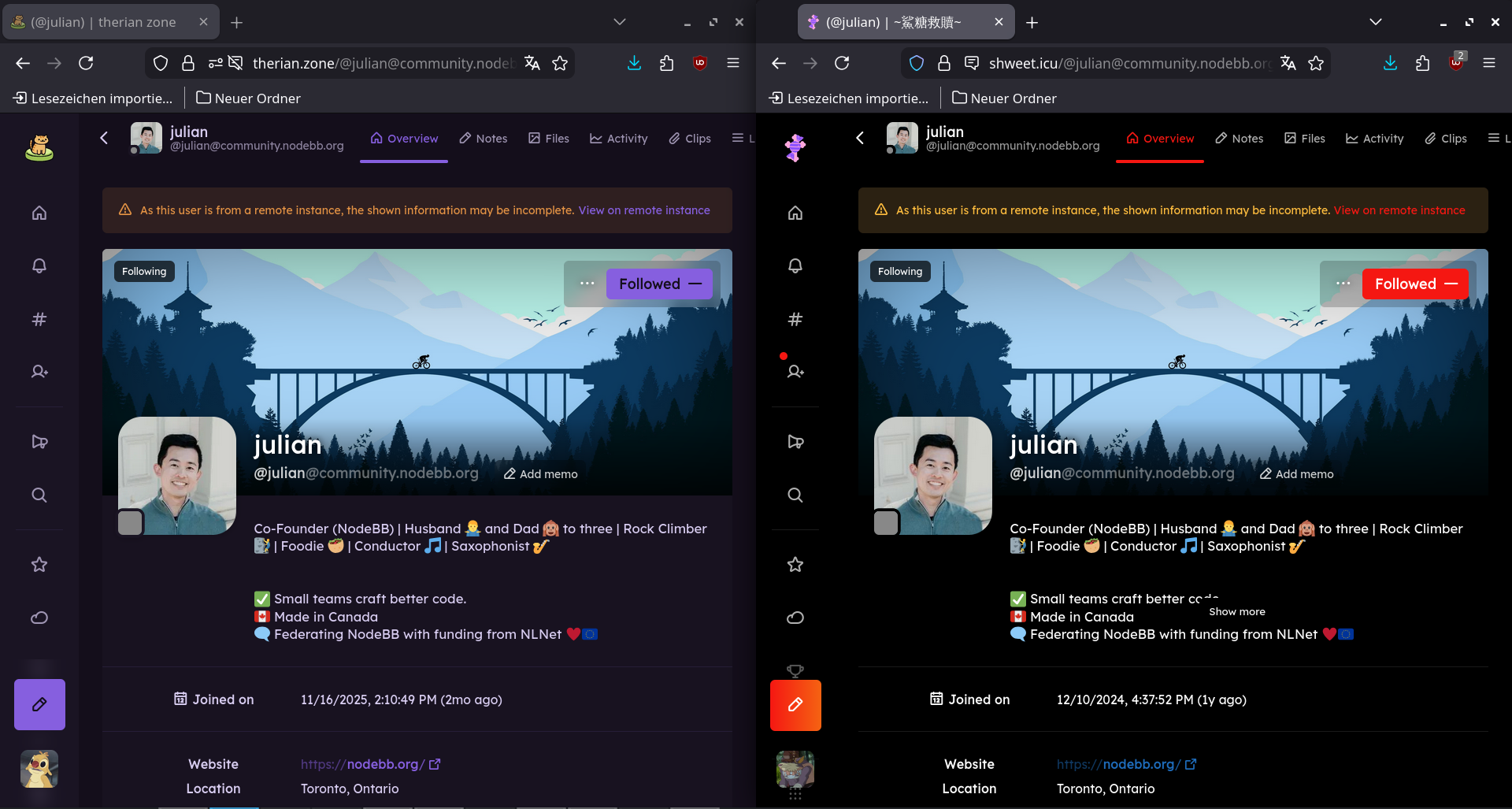Image resolution: width=1512 pixels, height=809 pixels.
Task: Open Achievements via the trophy icon
Action: 795,670
